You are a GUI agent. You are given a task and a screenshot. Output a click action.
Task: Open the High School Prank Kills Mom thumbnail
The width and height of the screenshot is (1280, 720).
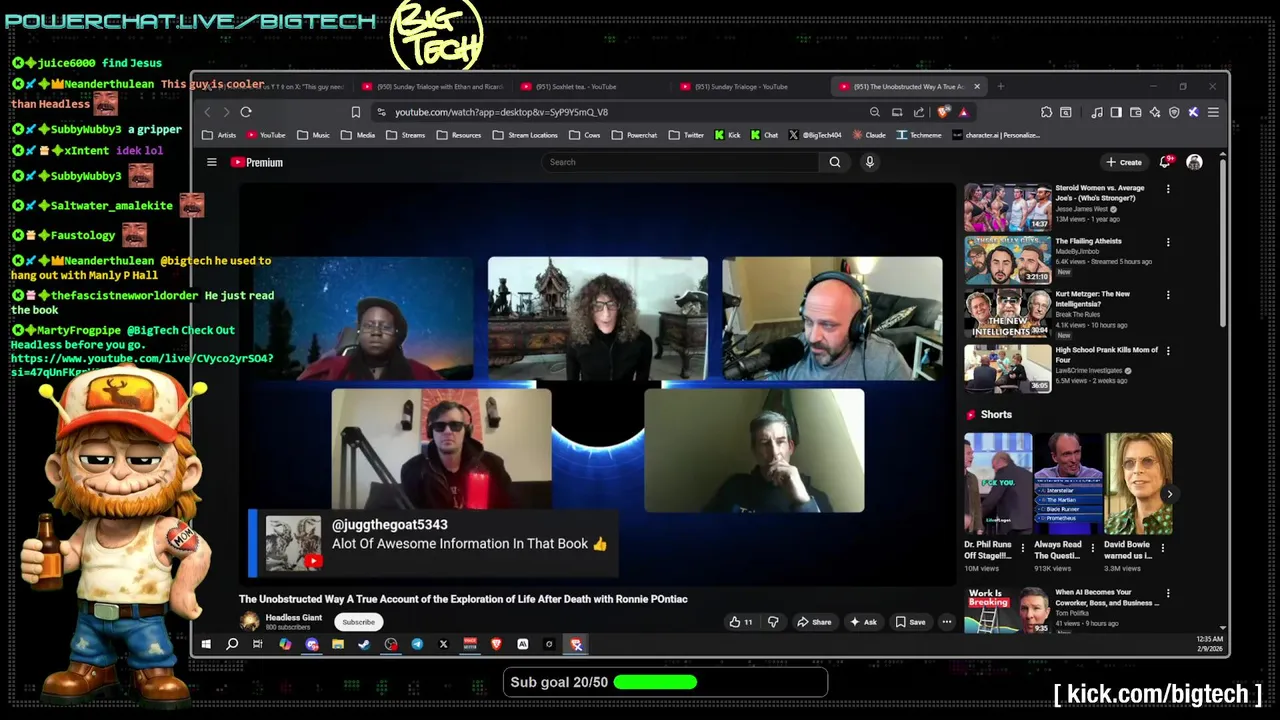(x=1007, y=369)
